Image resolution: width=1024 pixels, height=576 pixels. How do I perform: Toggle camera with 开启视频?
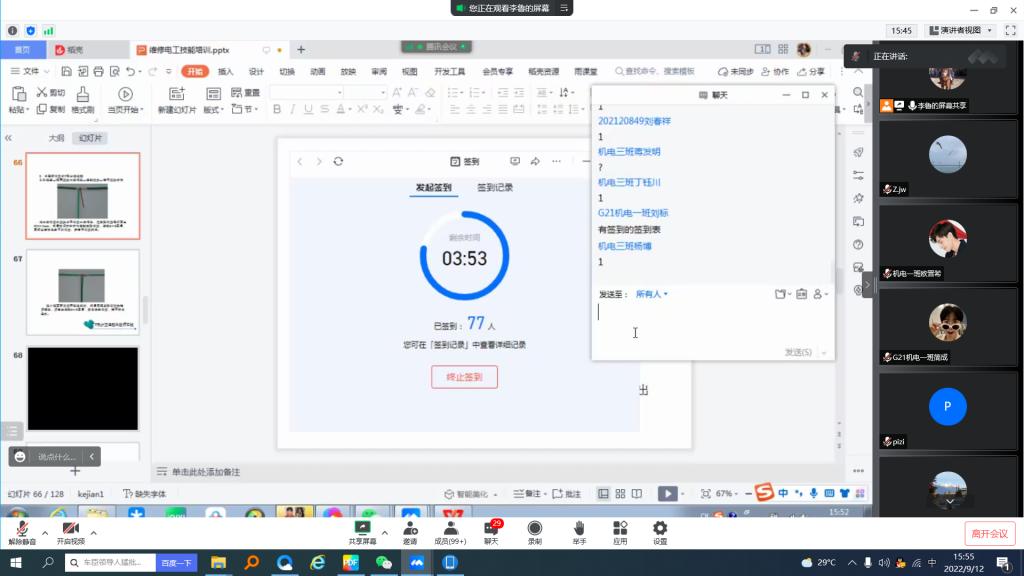70,532
